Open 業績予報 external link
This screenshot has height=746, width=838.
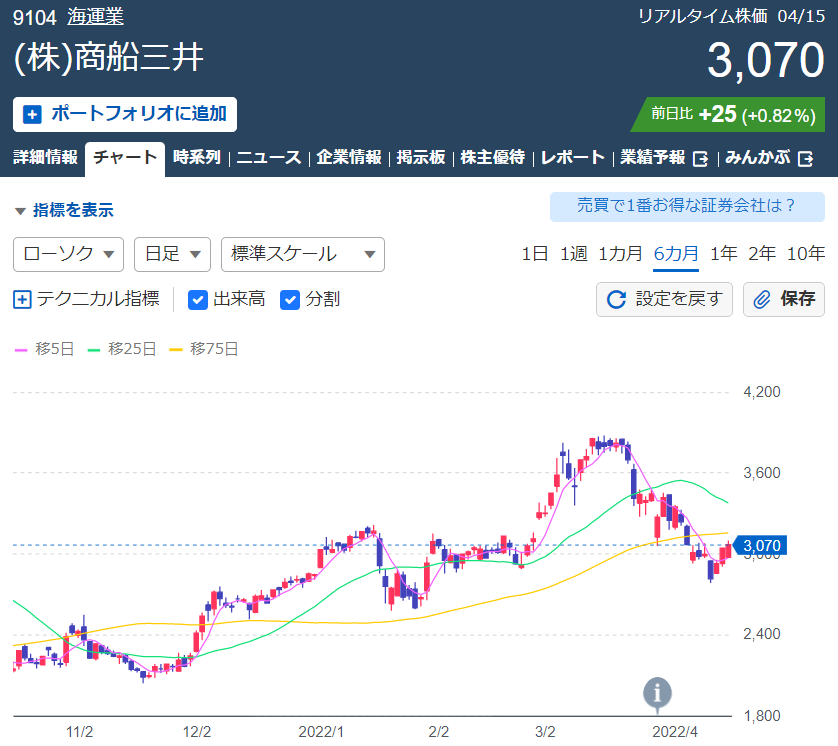(x=664, y=158)
